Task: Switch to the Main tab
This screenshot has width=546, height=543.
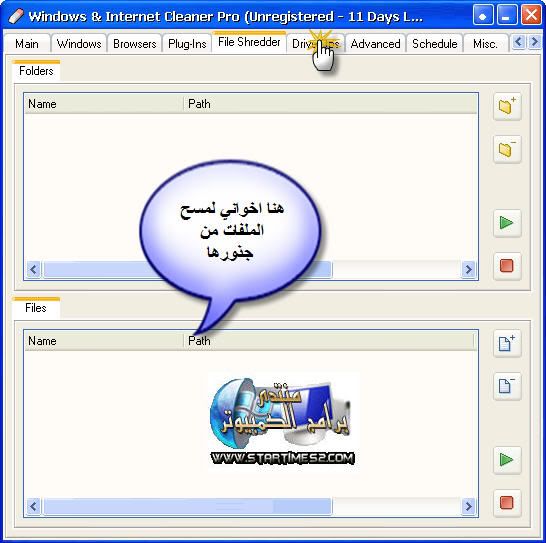Action: [x=27, y=44]
